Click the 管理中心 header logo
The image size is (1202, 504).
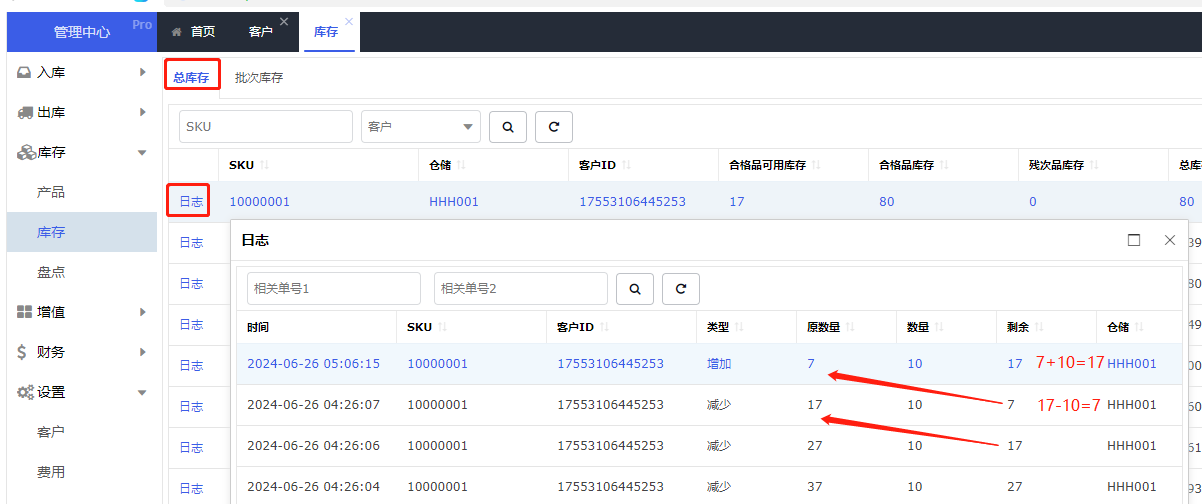pos(82,32)
